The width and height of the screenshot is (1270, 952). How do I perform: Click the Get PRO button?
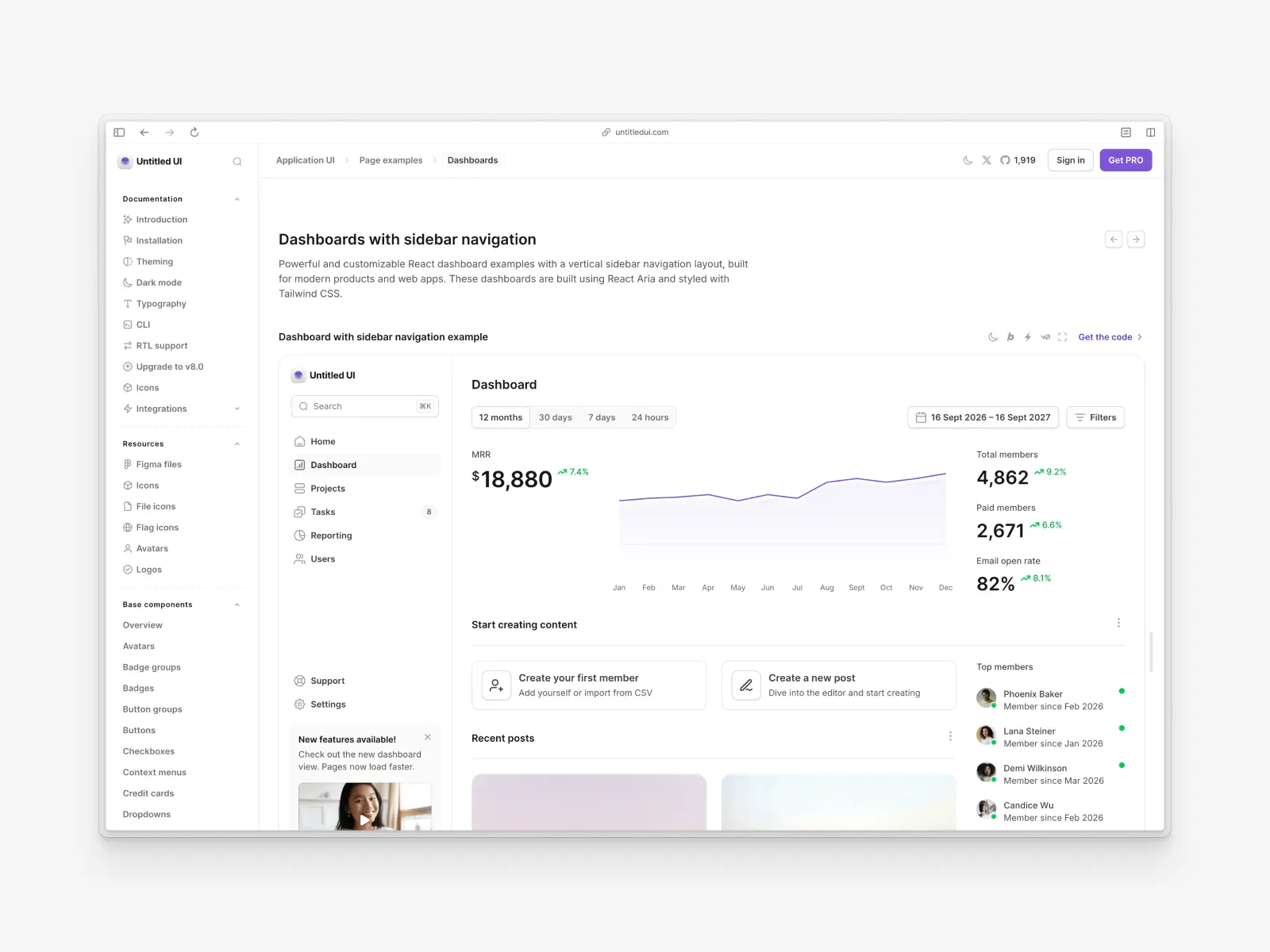click(1126, 160)
